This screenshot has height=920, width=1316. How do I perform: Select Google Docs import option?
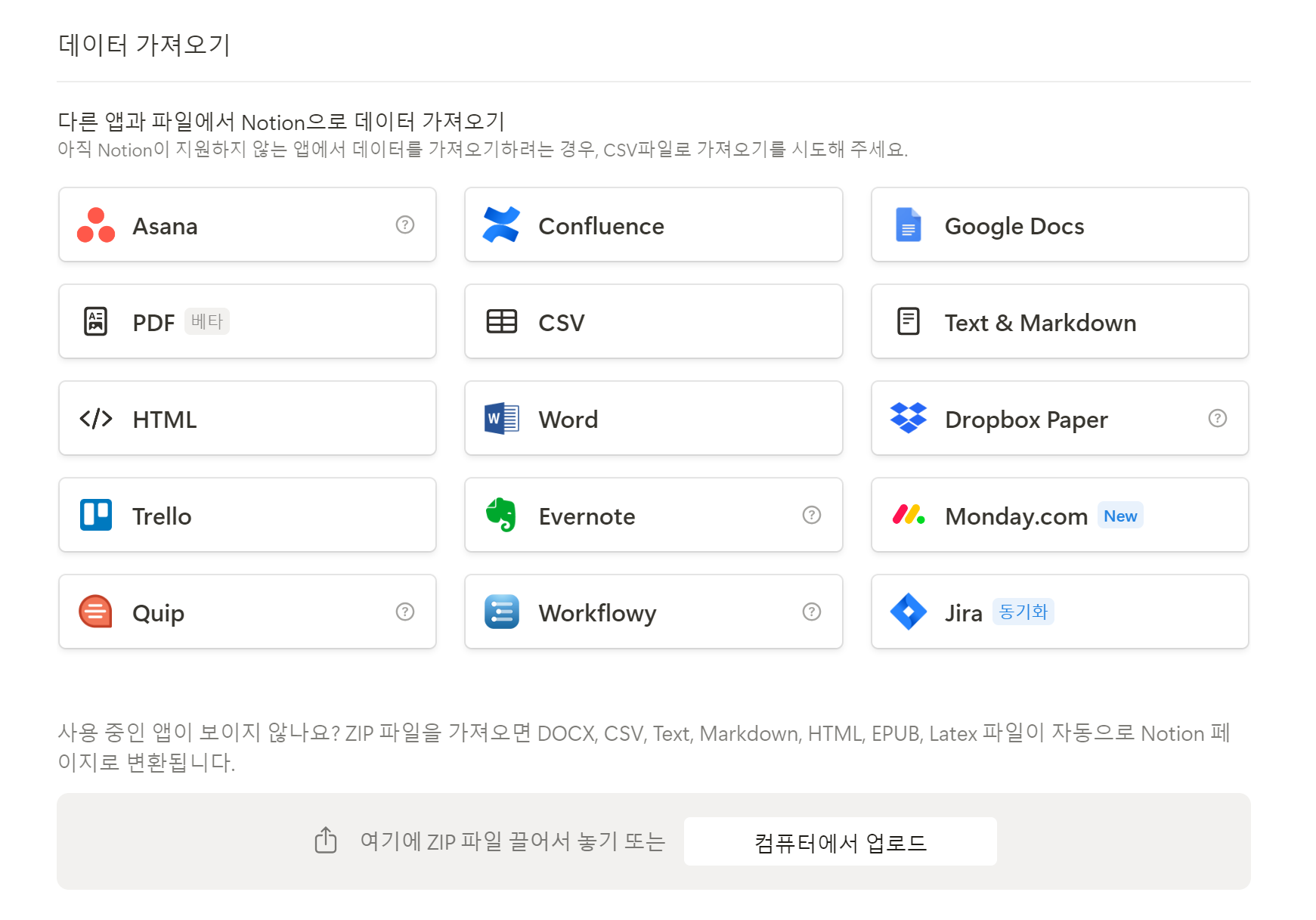(1060, 225)
